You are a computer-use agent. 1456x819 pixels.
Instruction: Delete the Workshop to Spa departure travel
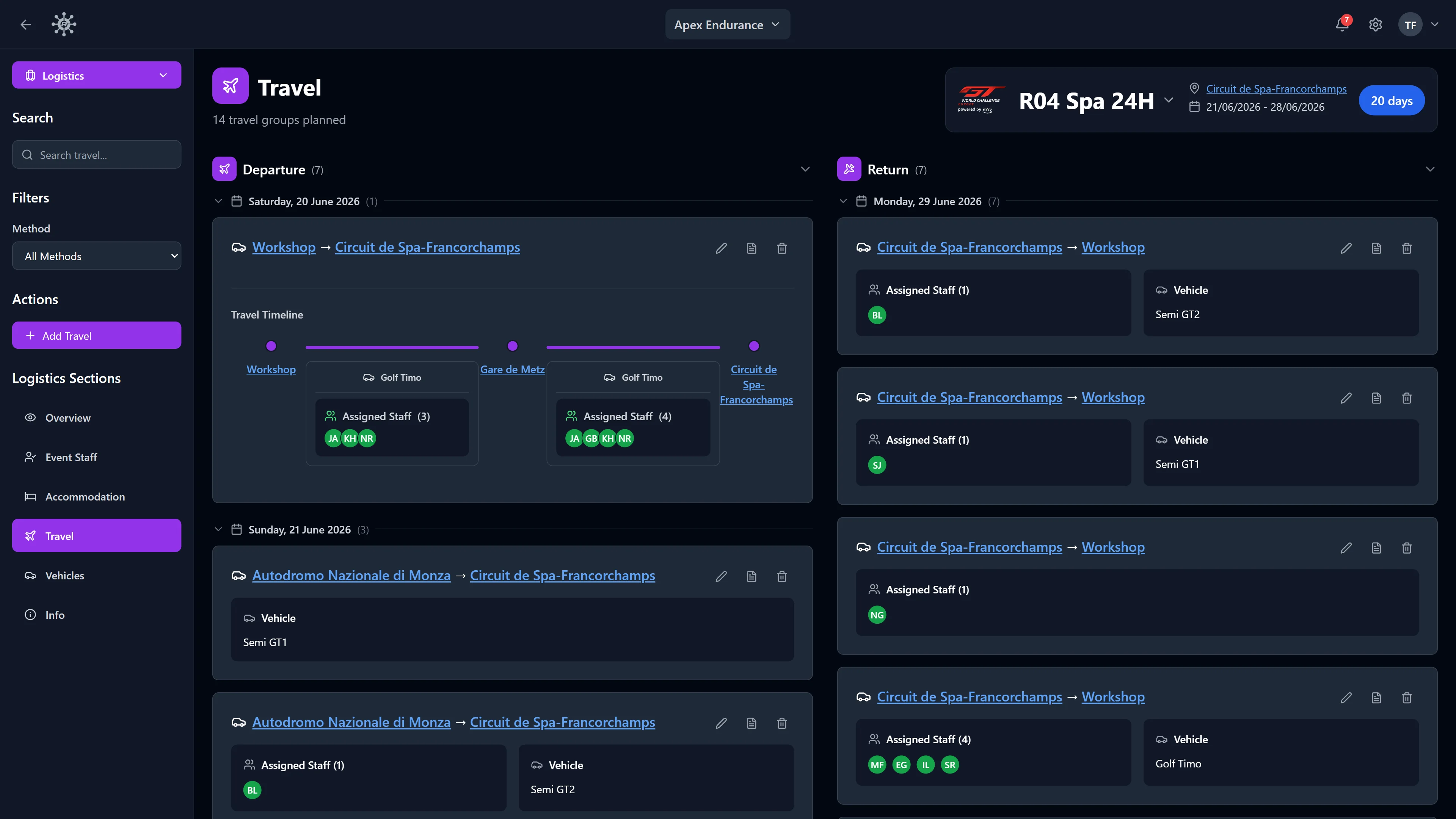click(782, 248)
